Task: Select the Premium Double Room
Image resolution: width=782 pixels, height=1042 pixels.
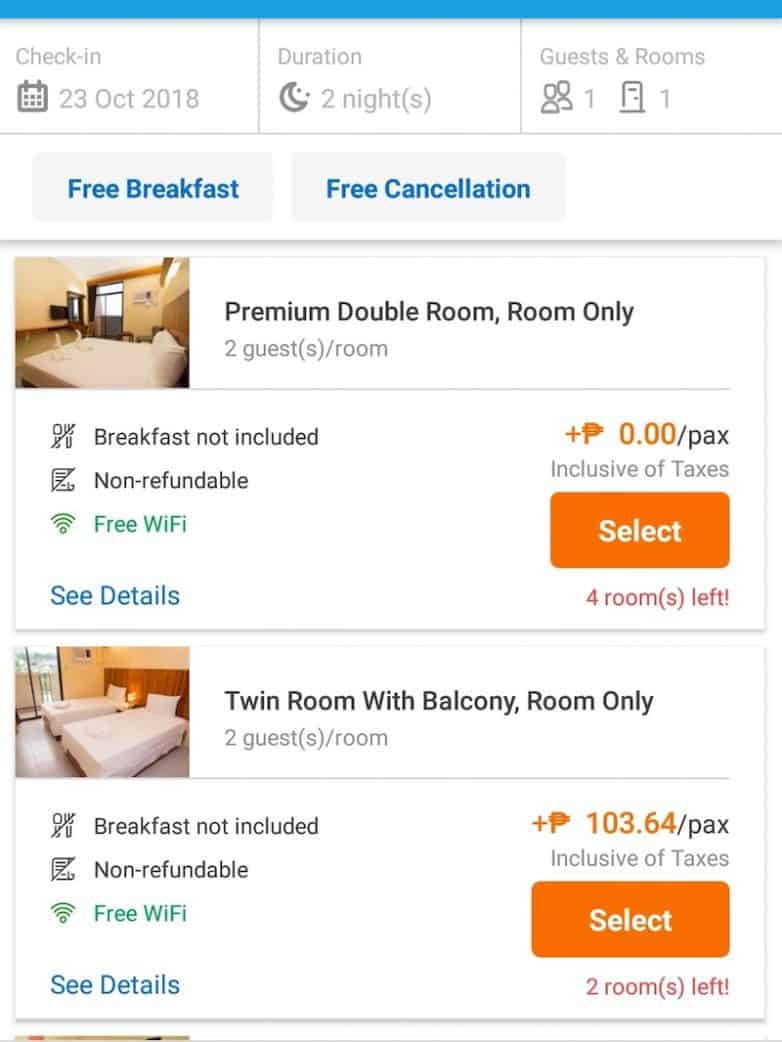Action: click(x=639, y=531)
